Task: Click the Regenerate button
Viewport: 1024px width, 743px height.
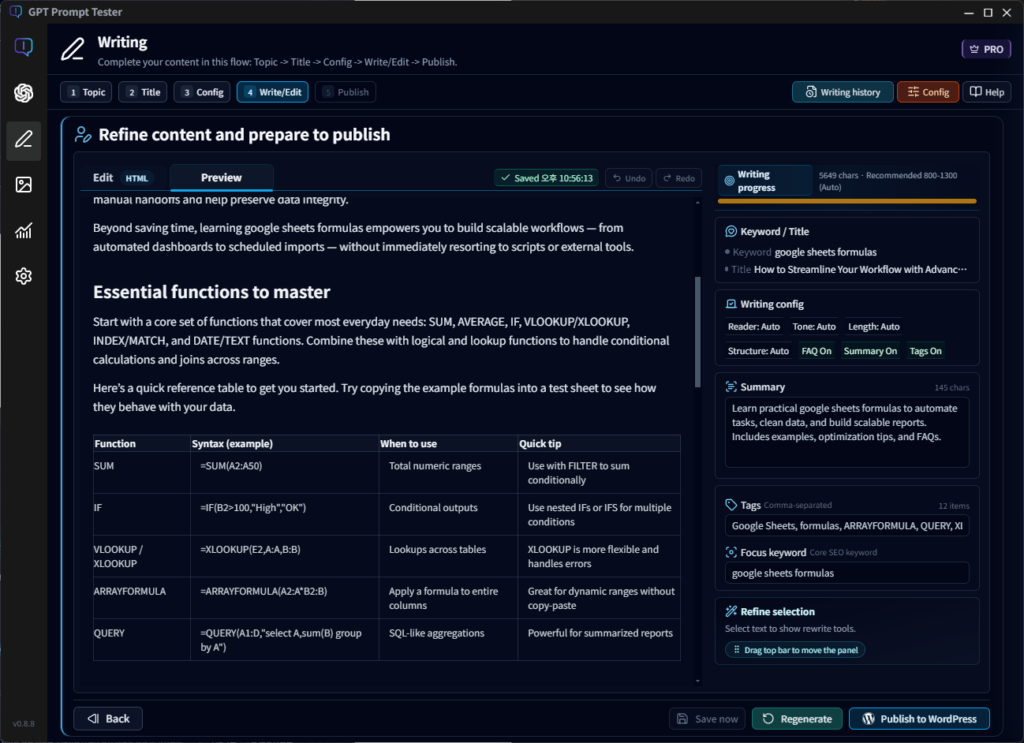Action: (x=796, y=718)
